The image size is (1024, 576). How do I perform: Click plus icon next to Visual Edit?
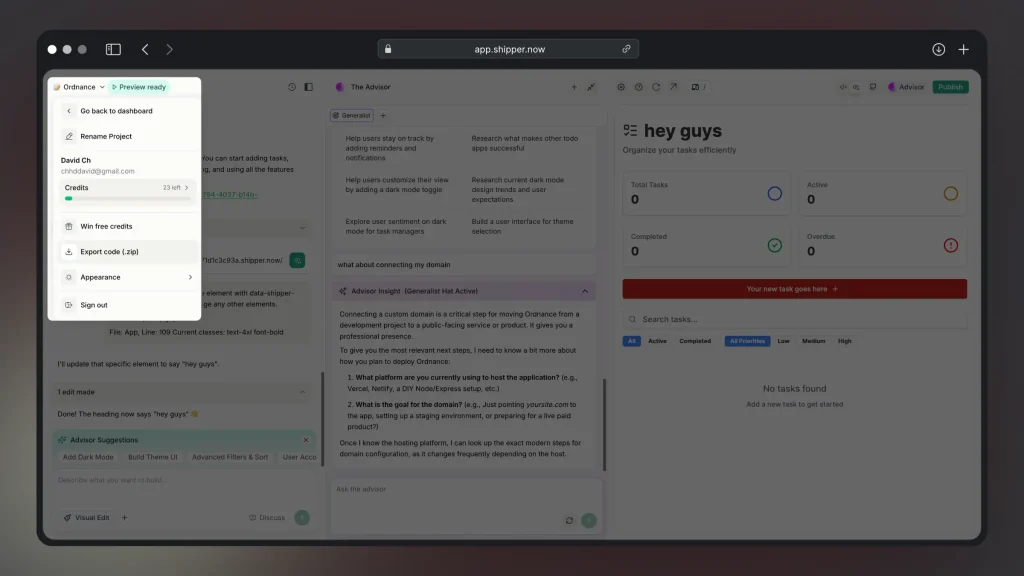coord(125,518)
